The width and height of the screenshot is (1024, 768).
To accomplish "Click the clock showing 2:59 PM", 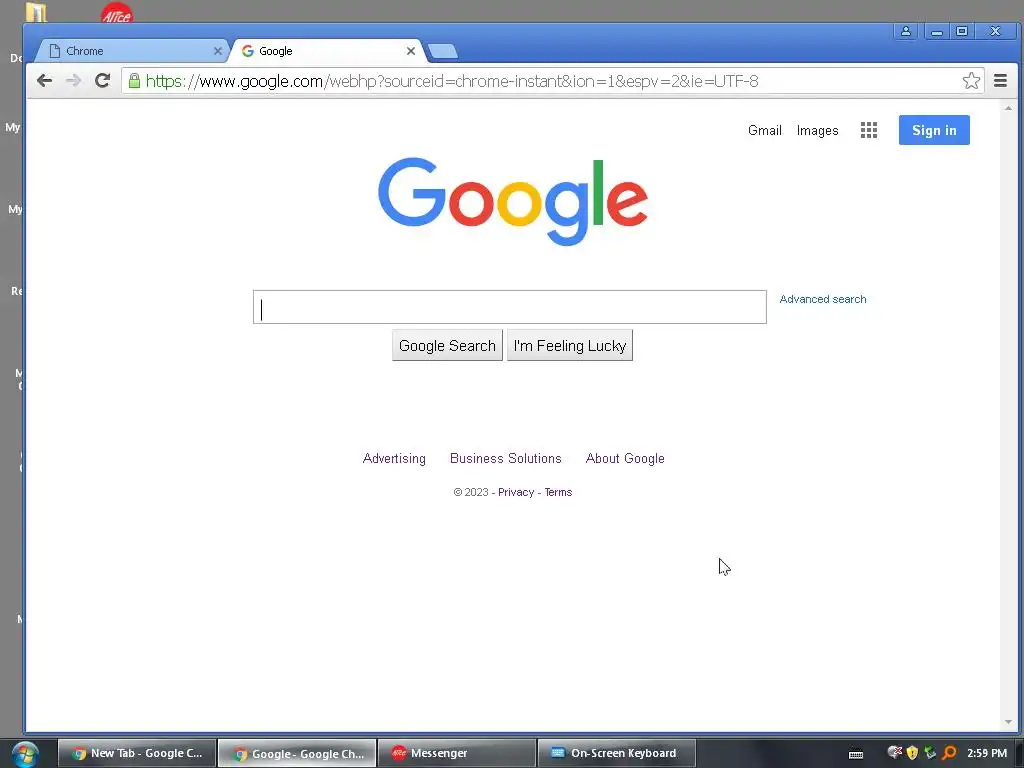I will click(987, 754).
